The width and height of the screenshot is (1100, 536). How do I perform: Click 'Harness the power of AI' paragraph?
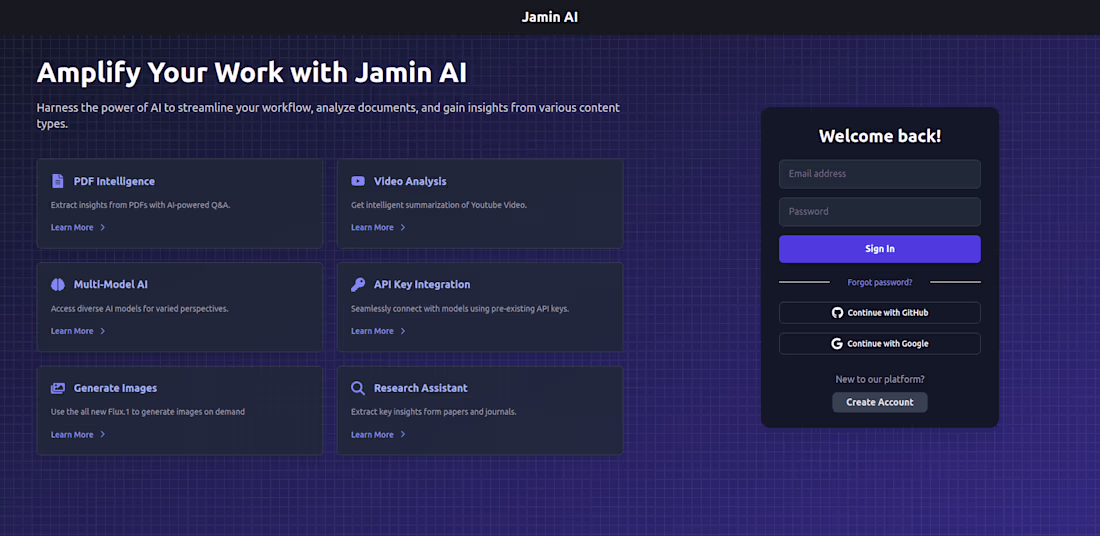328,116
